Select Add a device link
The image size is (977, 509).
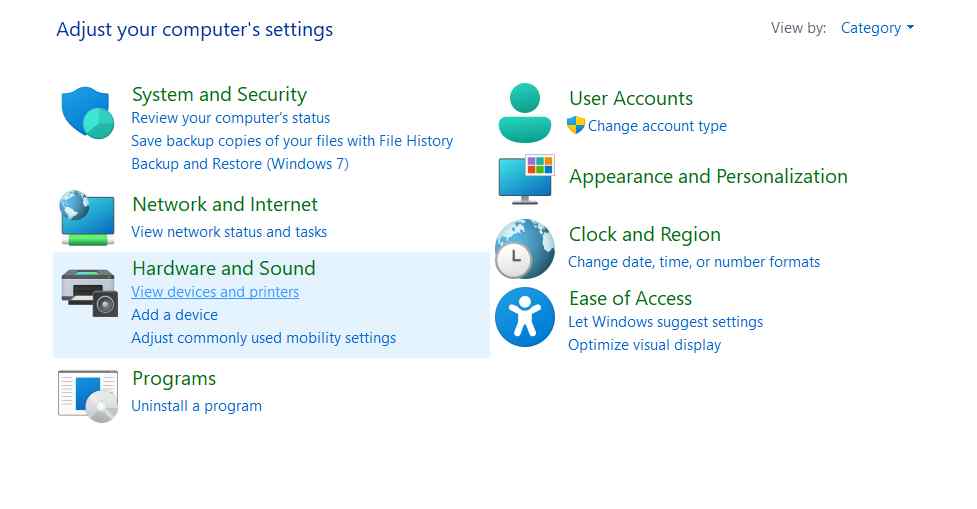coord(174,315)
